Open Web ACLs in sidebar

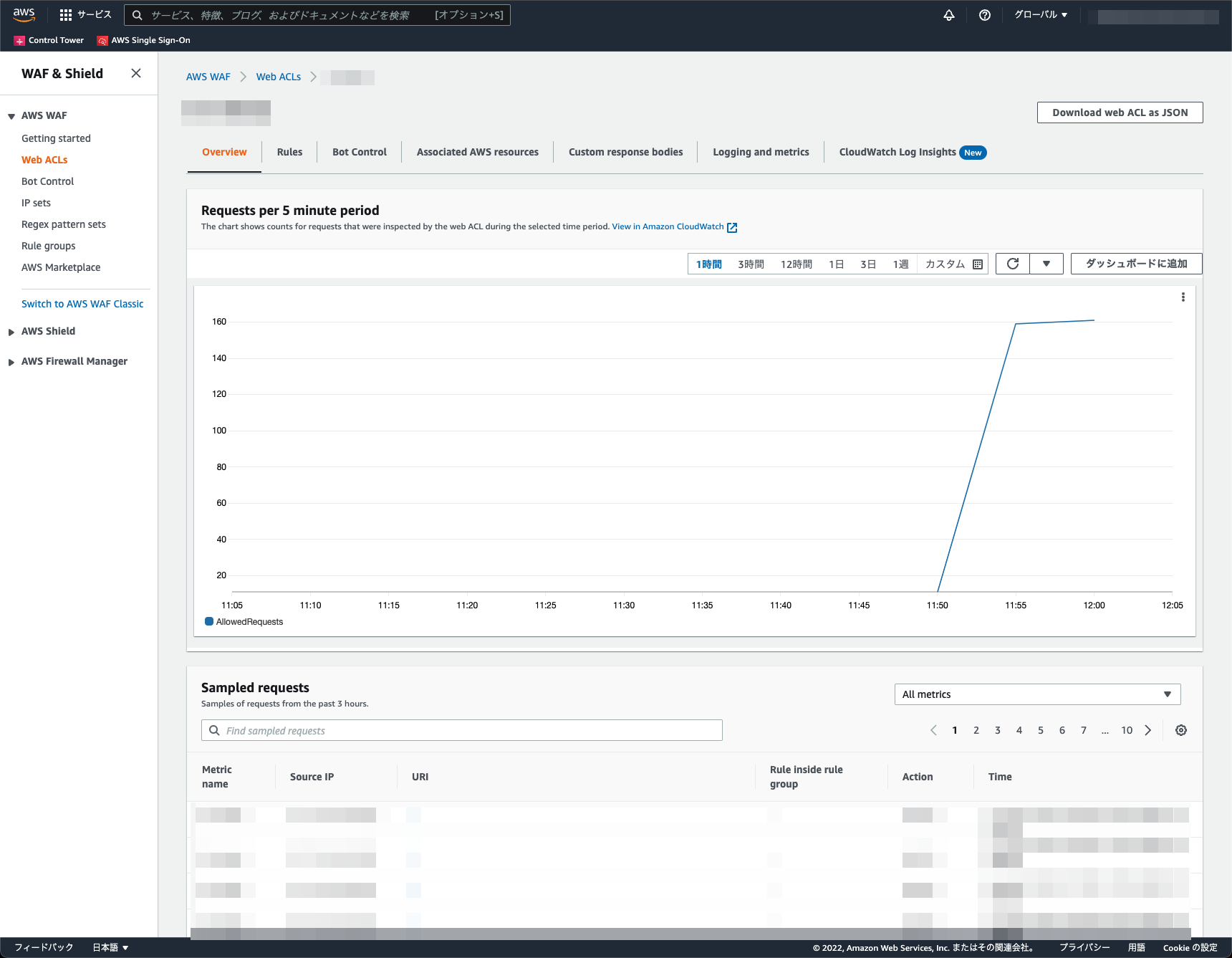pos(44,160)
